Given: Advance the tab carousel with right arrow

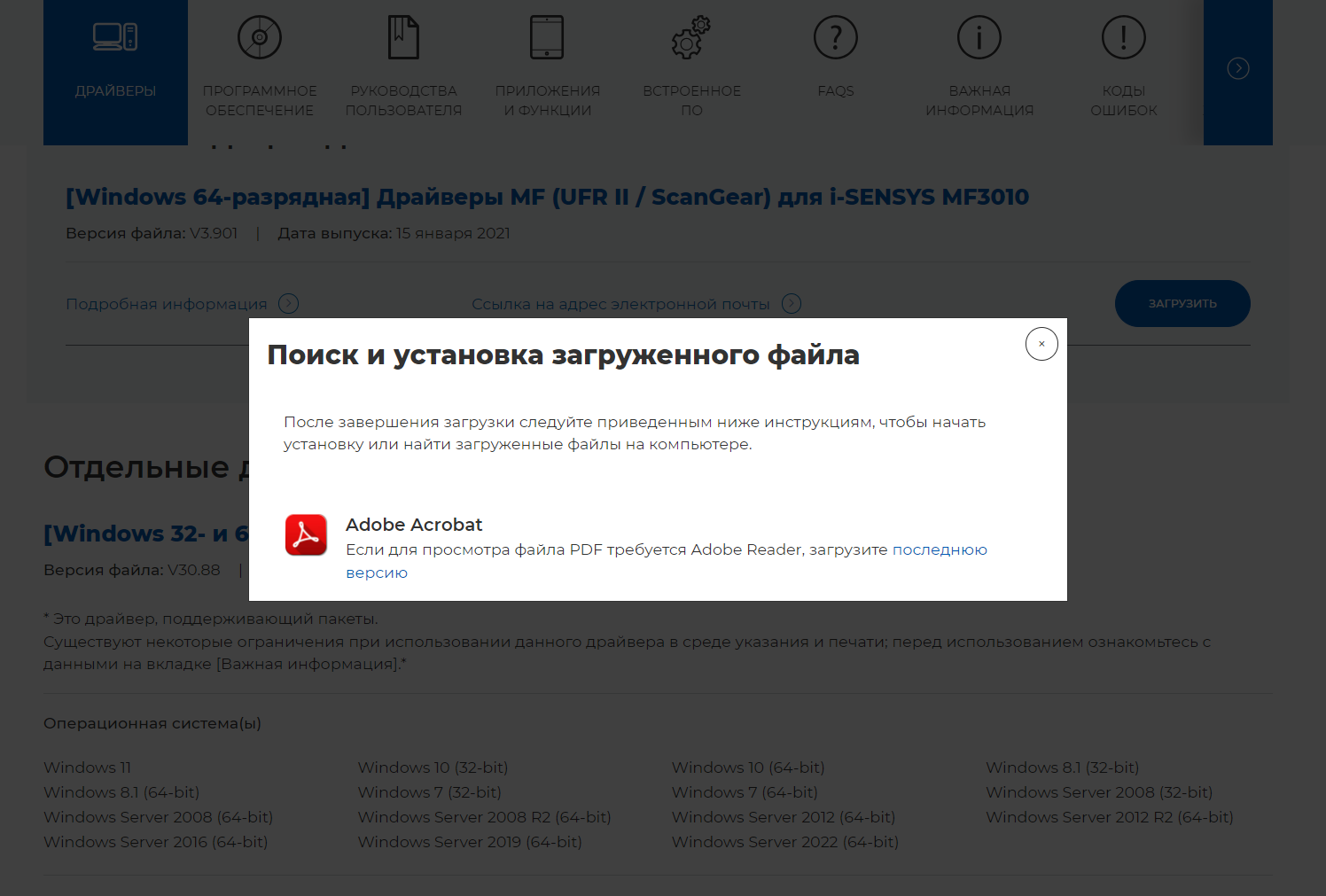Looking at the screenshot, I should [1238, 68].
